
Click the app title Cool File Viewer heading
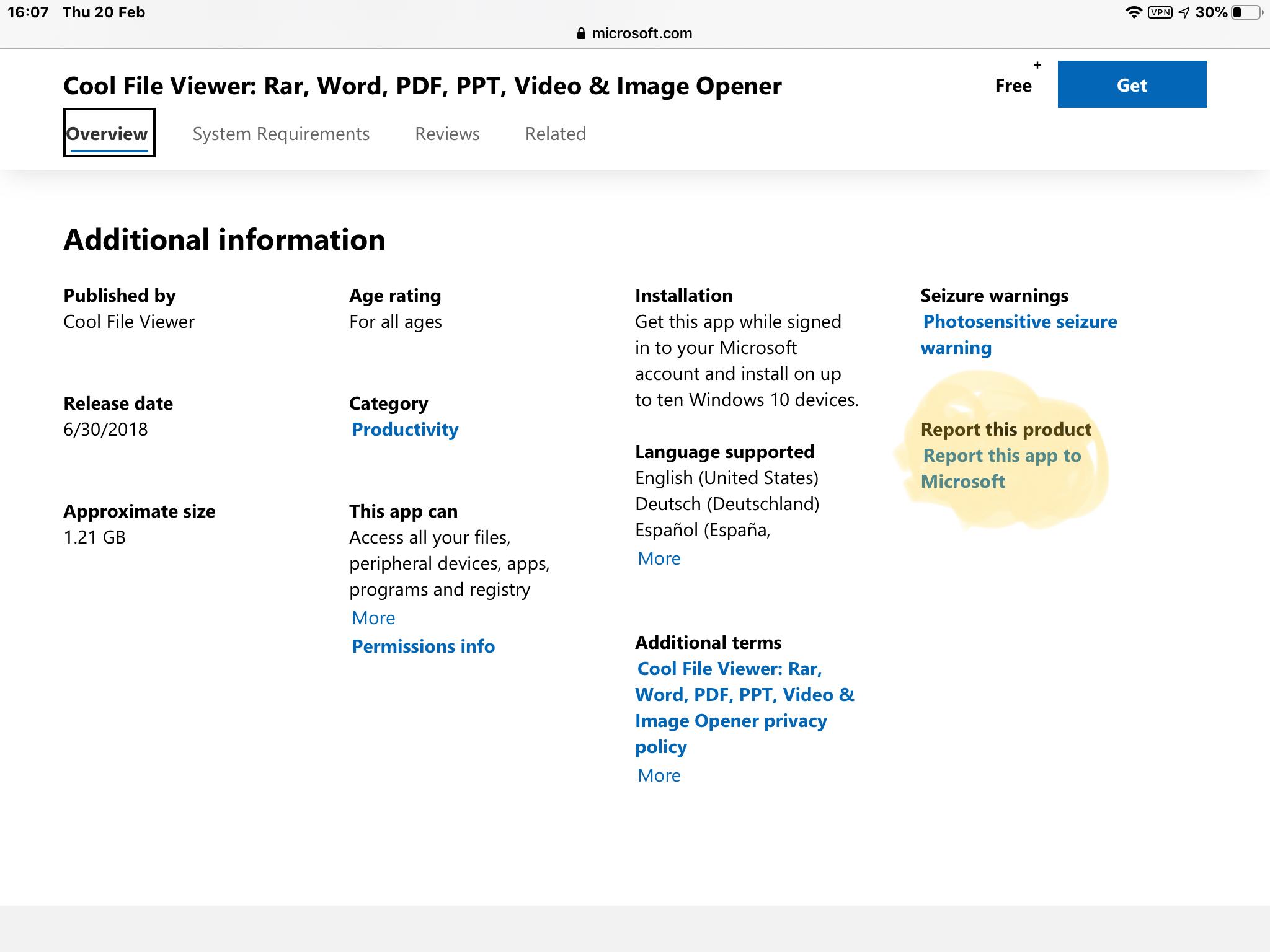[x=422, y=86]
